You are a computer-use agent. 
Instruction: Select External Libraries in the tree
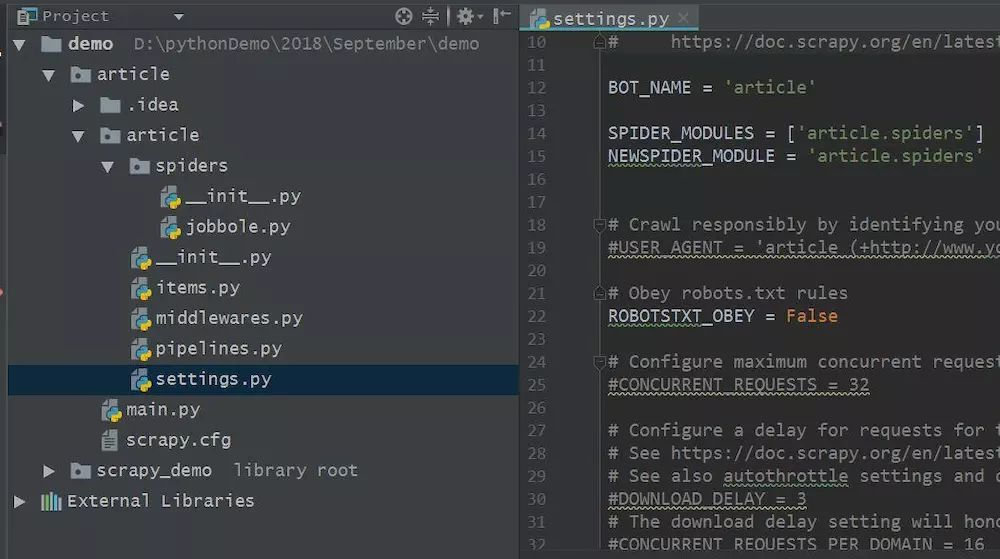160,501
